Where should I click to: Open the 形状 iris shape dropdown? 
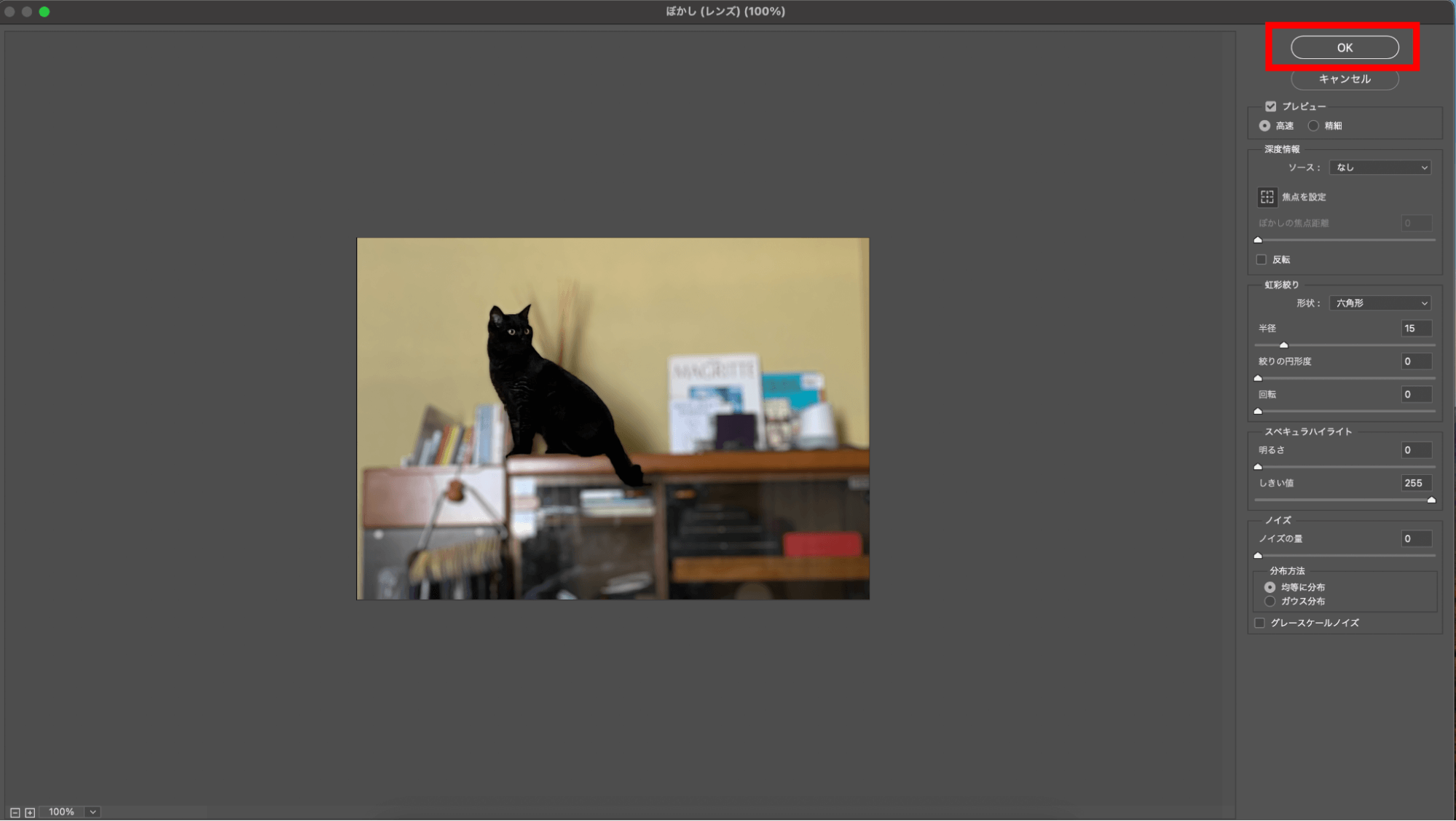point(1380,303)
